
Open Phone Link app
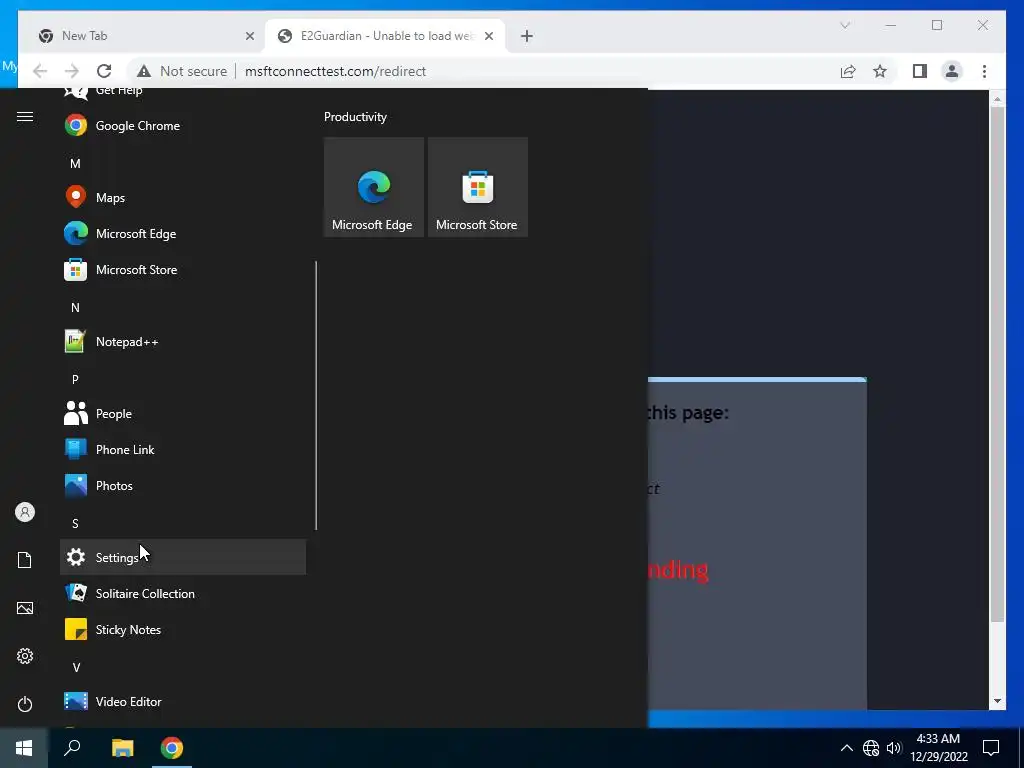[x=183, y=449]
